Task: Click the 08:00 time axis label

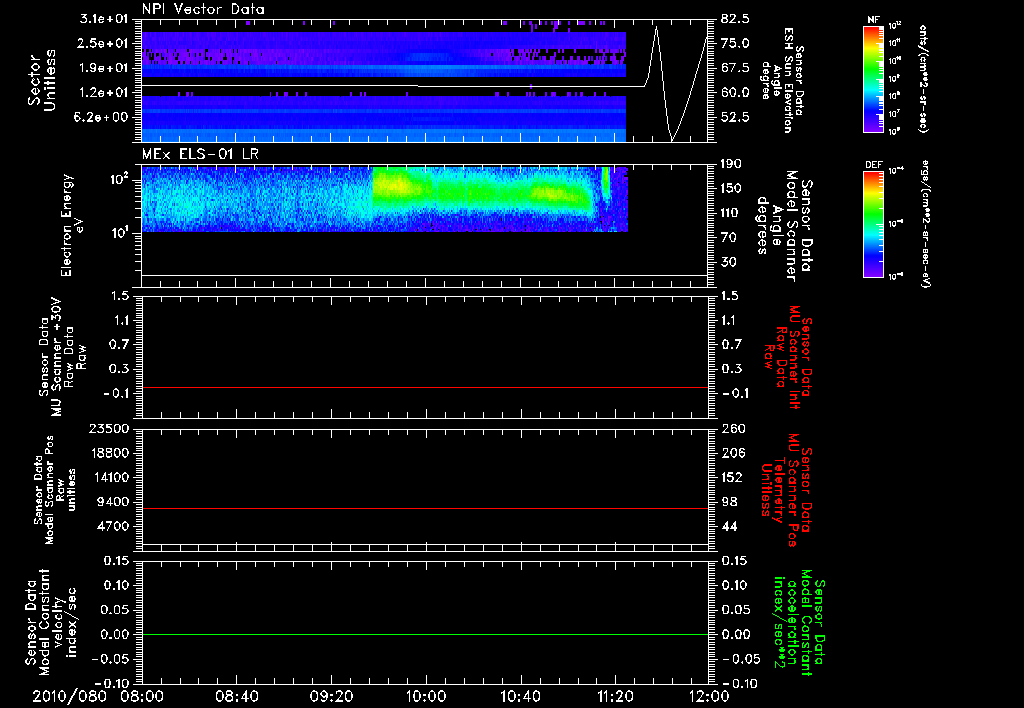Action: point(142,696)
